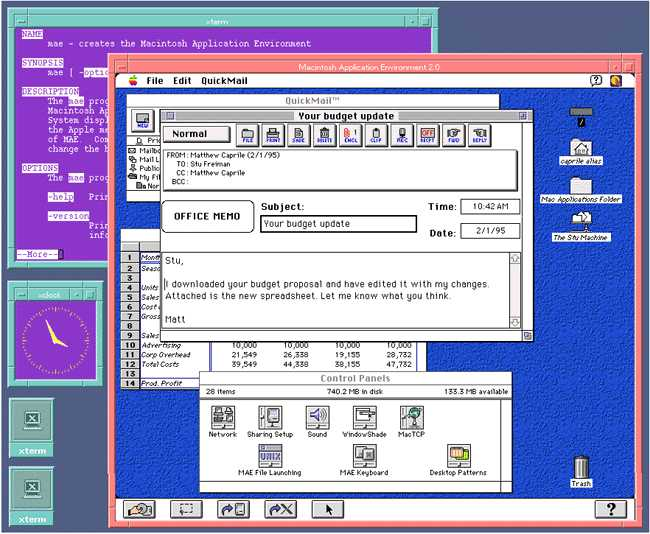Viewport: 650px width, 534px height.
Task: Click scroll down arrow in message body
Action: (514, 322)
